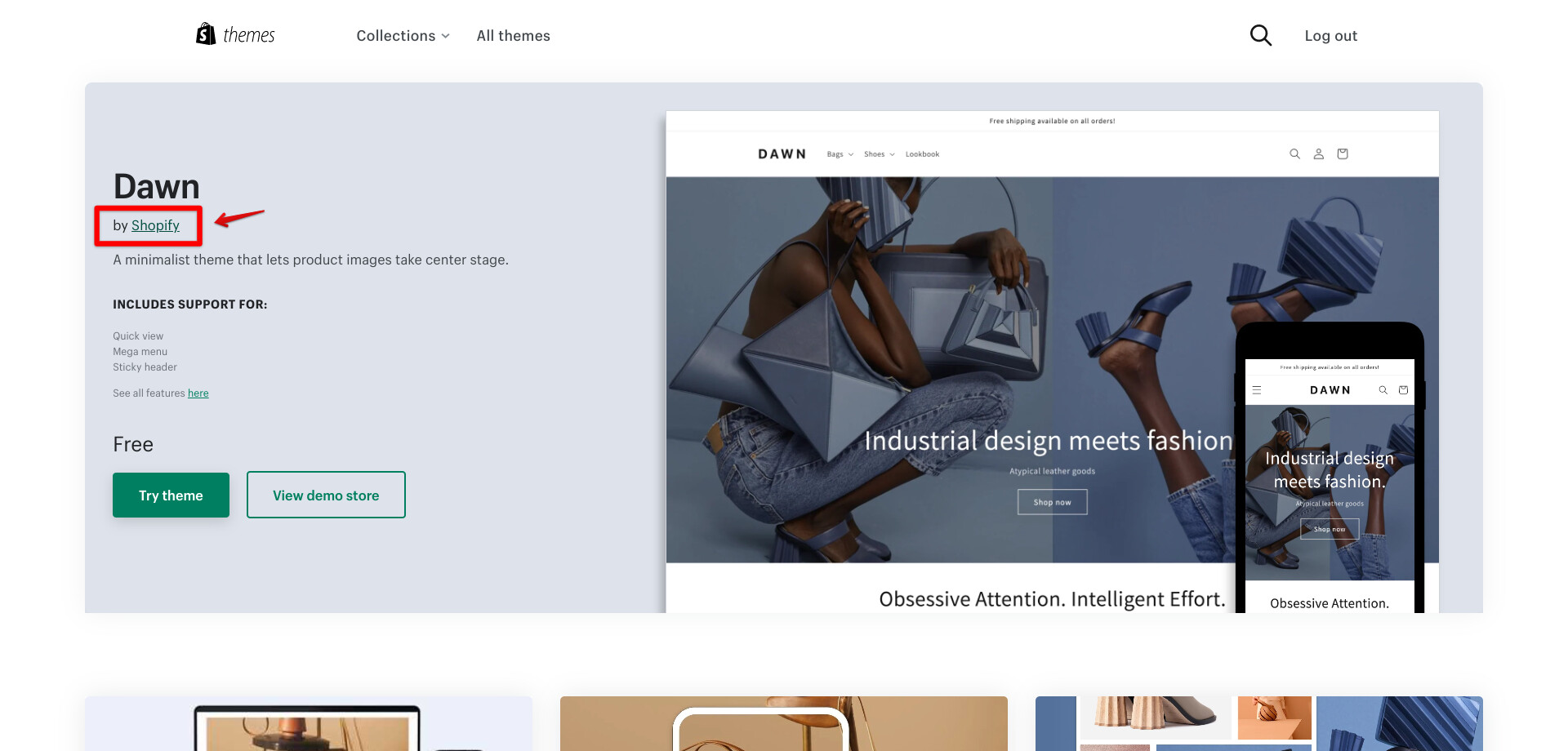The width and height of the screenshot is (1568, 751).
Task: Click the search icon in Dawn desktop preview
Action: pyautogui.click(x=1294, y=153)
